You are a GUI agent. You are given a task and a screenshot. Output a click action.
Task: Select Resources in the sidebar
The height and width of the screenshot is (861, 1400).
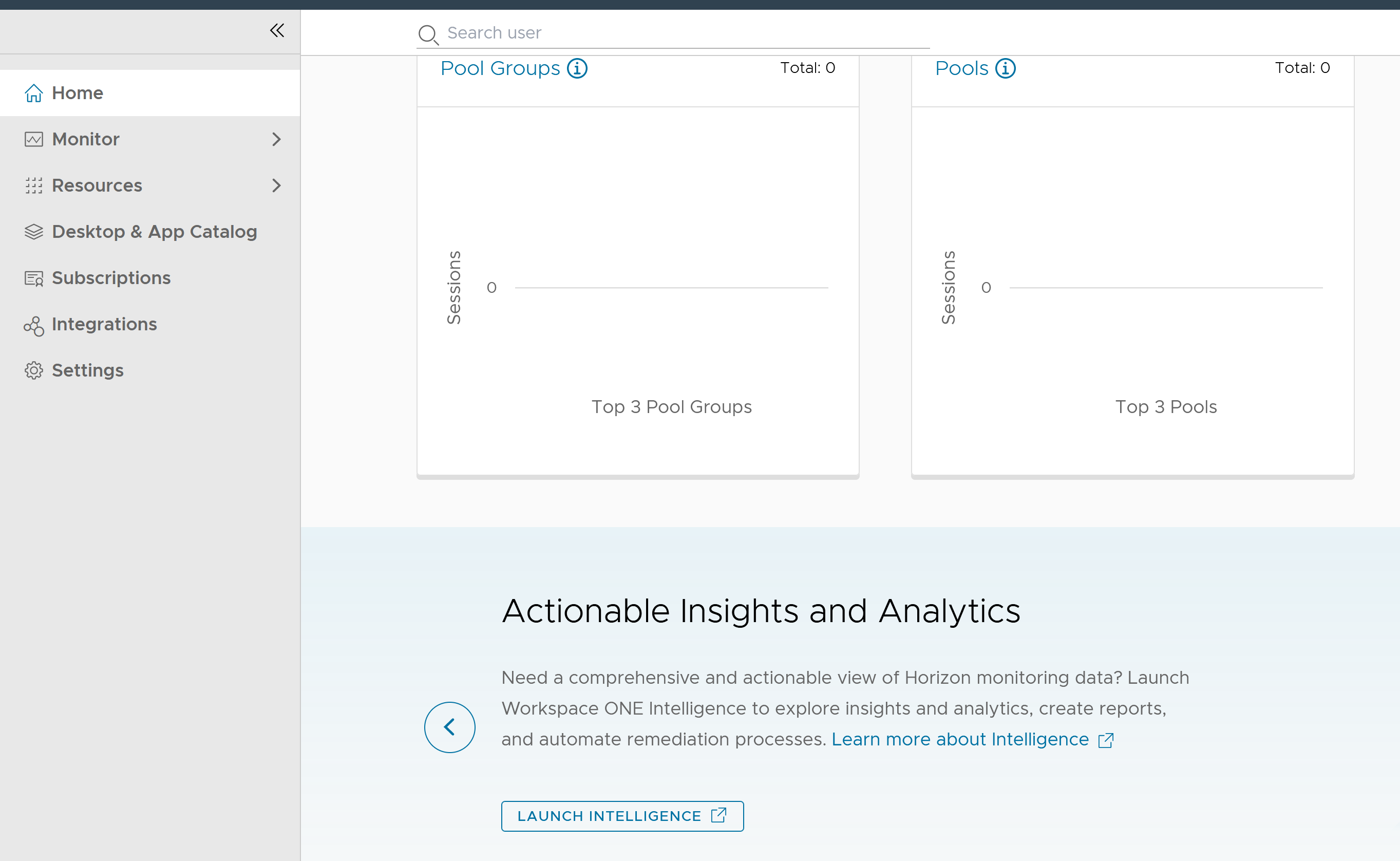pyautogui.click(x=150, y=185)
